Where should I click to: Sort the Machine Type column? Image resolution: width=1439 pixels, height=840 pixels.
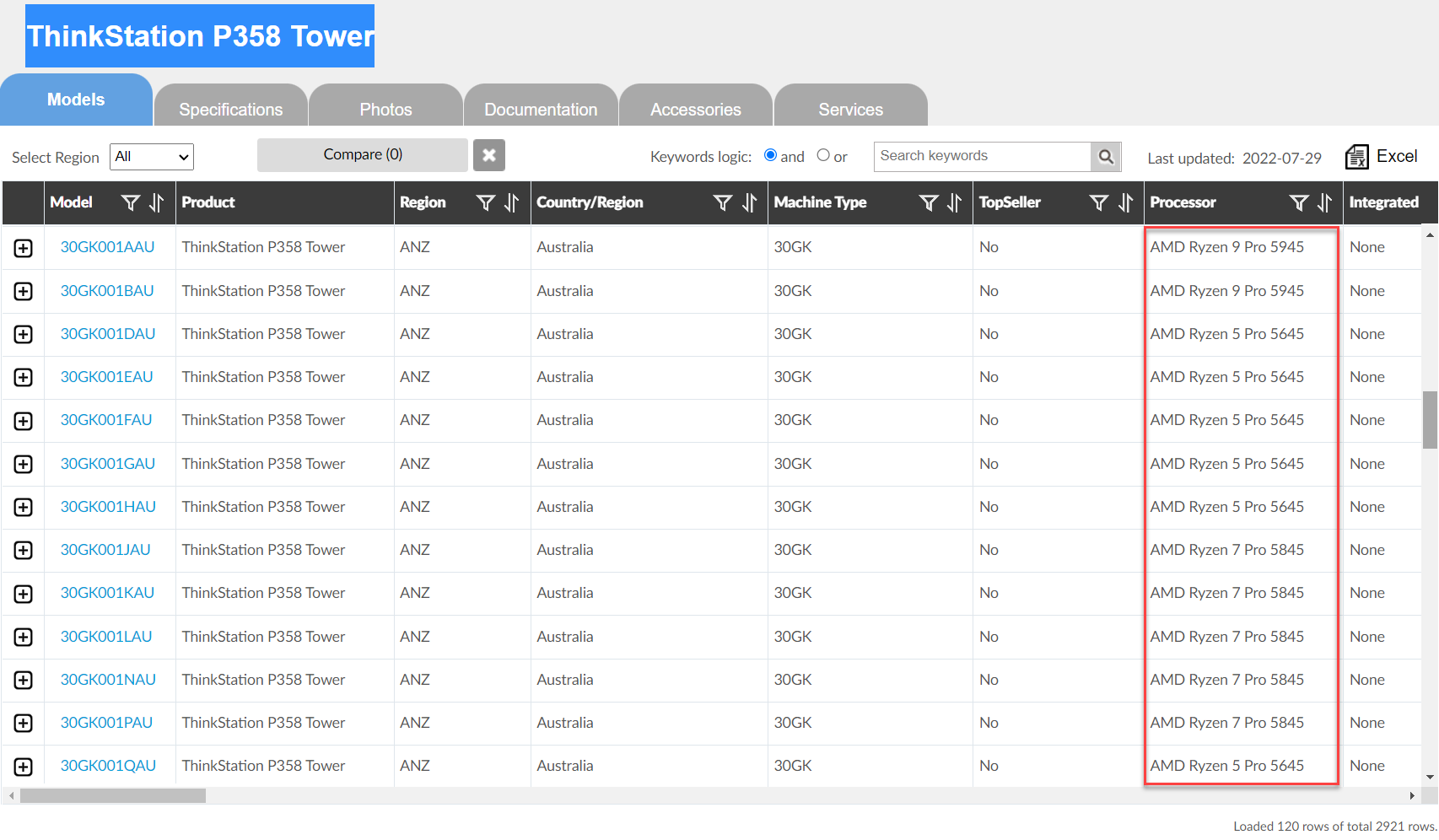(x=954, y=203)
